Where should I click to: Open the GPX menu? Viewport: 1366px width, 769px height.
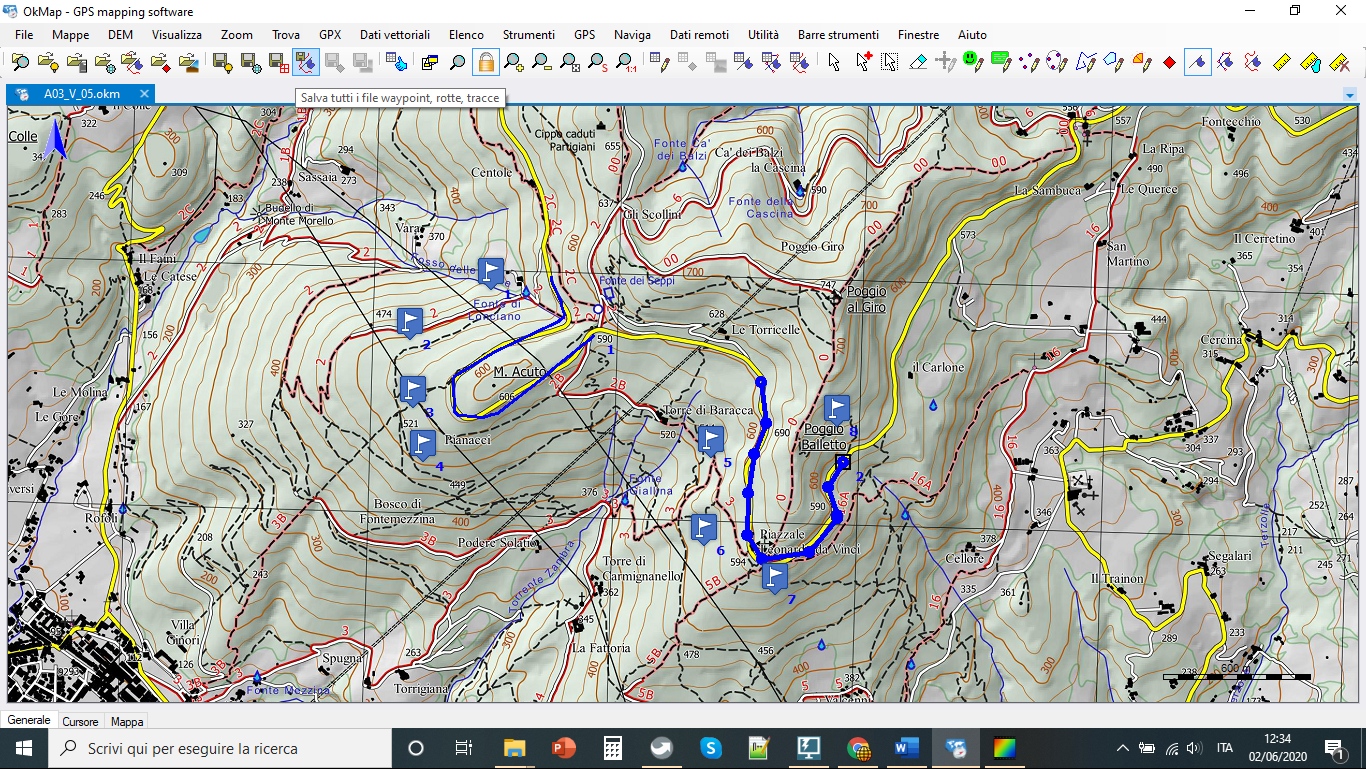[330, 35]
